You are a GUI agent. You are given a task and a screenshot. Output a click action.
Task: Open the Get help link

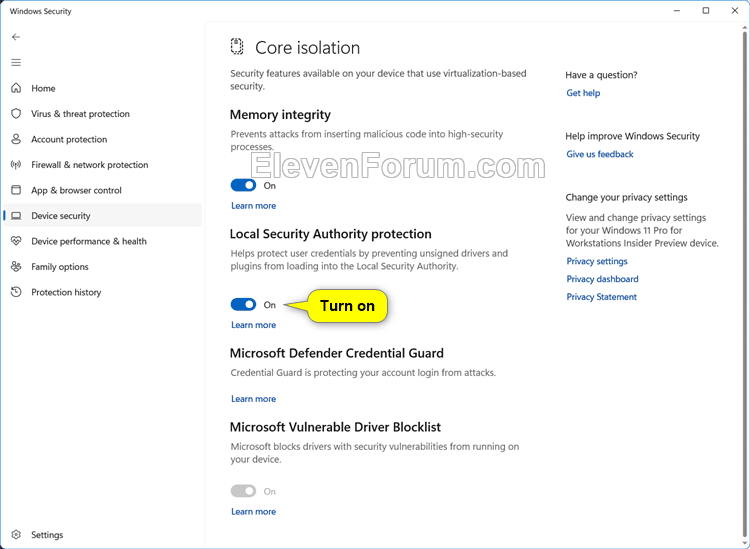tap(583, 93)
